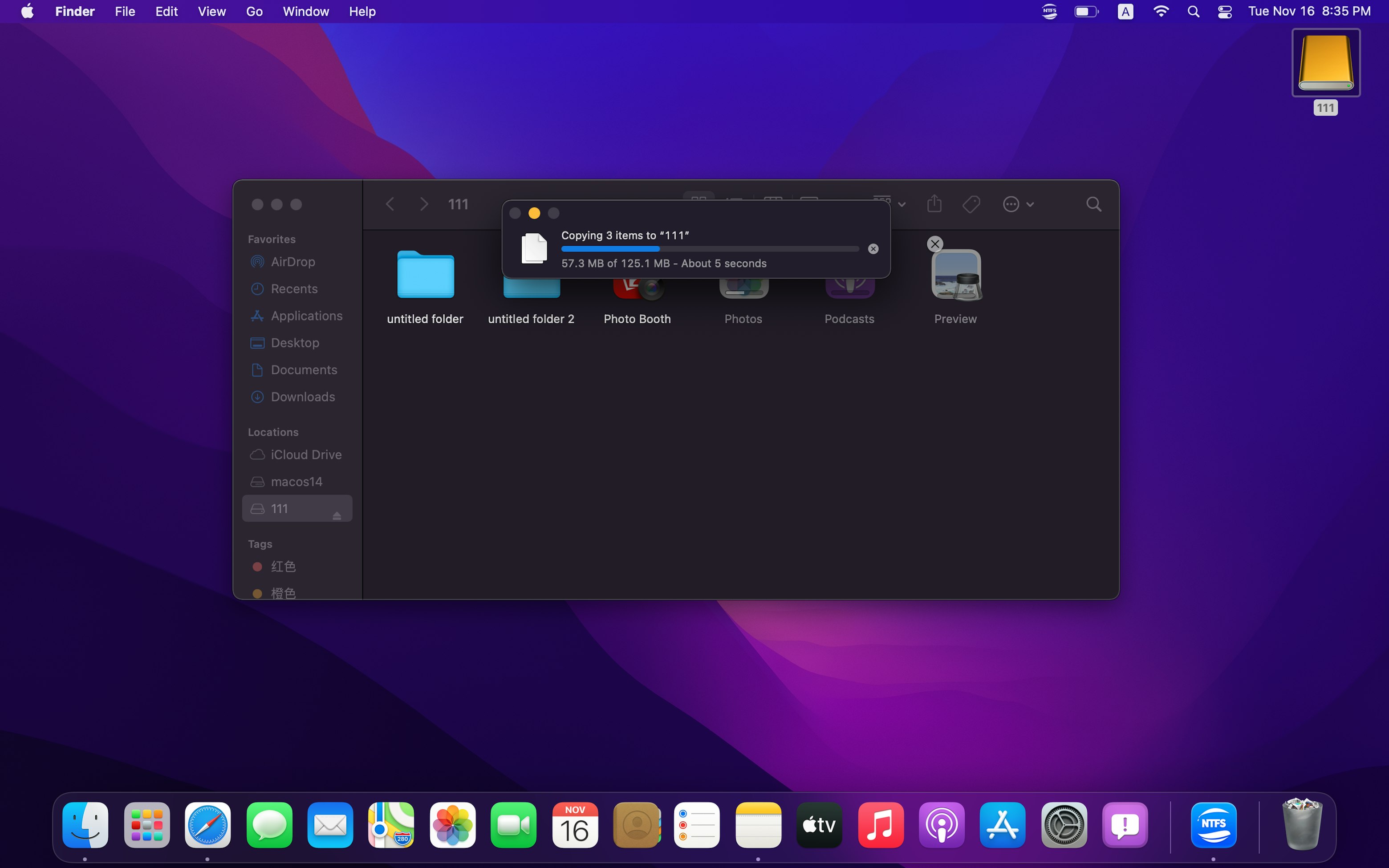Viewport: 1389px width, 868px height.
Task: Click the Share icon in the toolbar
Action: tap(934, 204)
